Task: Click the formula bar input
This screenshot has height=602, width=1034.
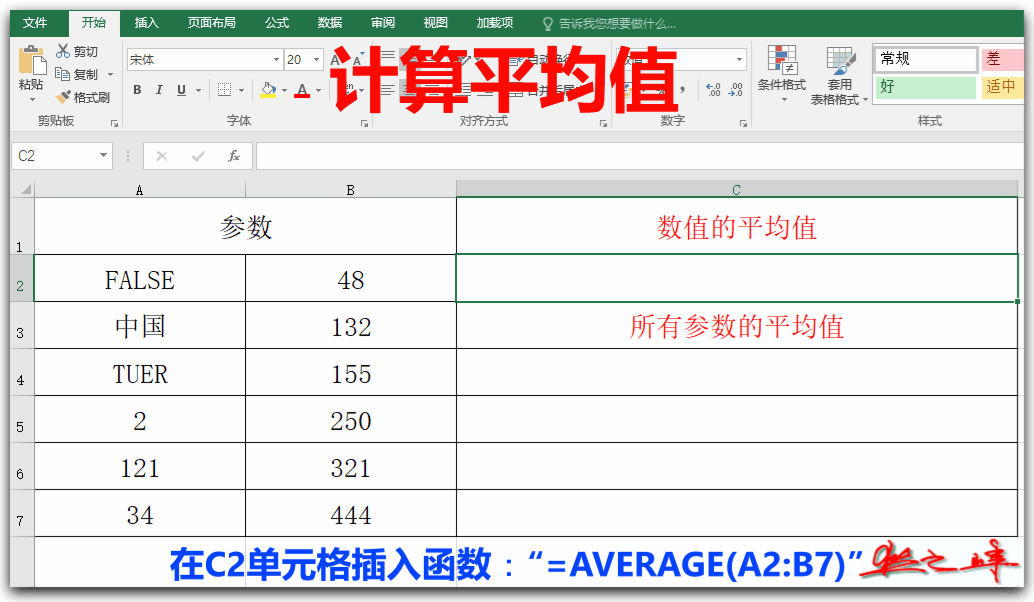Action: (x=640, y=156)
